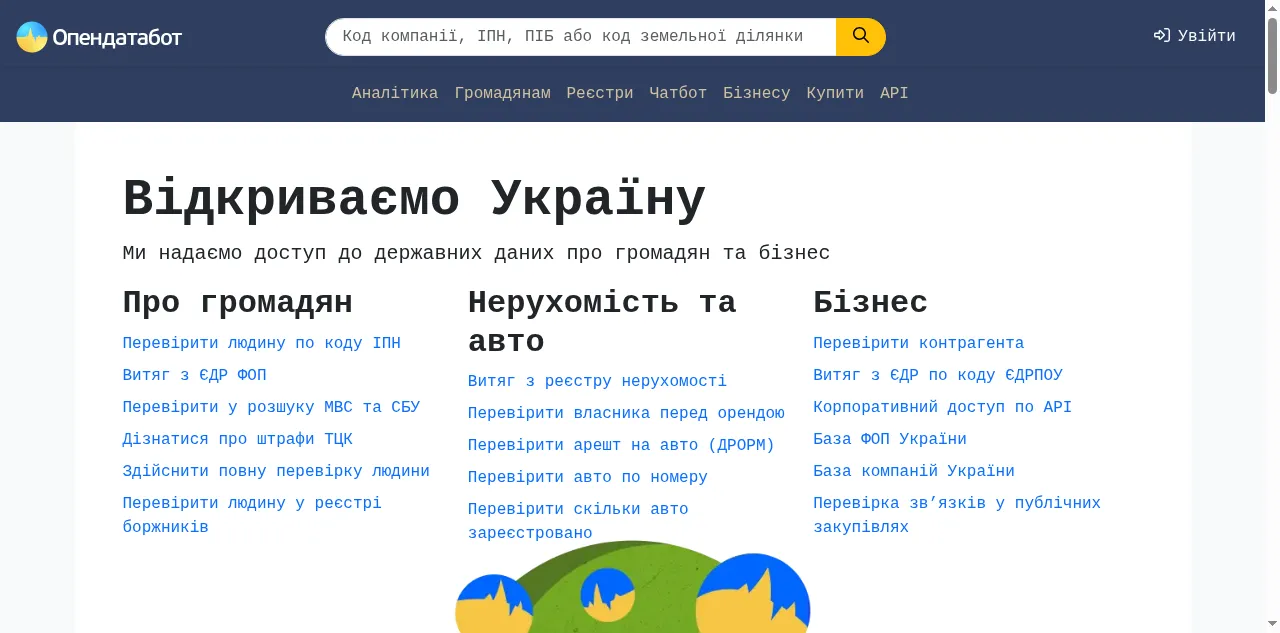Open Здійснити повну перевірку людини link
Screen dimensions: 1280x633
pos(276,471)
